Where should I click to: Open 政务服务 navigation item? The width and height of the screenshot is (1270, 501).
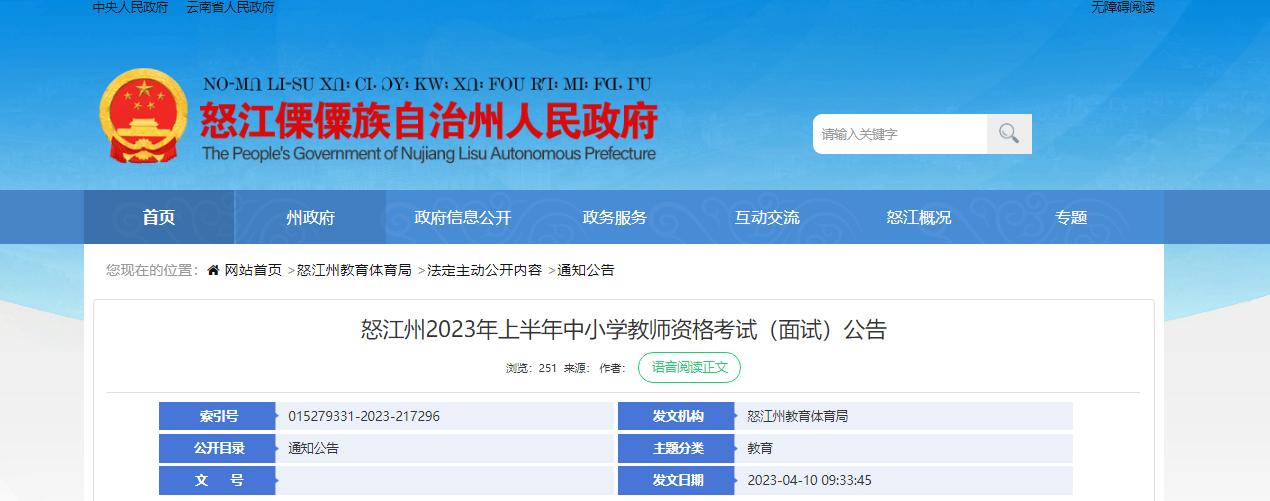point(615,218)
